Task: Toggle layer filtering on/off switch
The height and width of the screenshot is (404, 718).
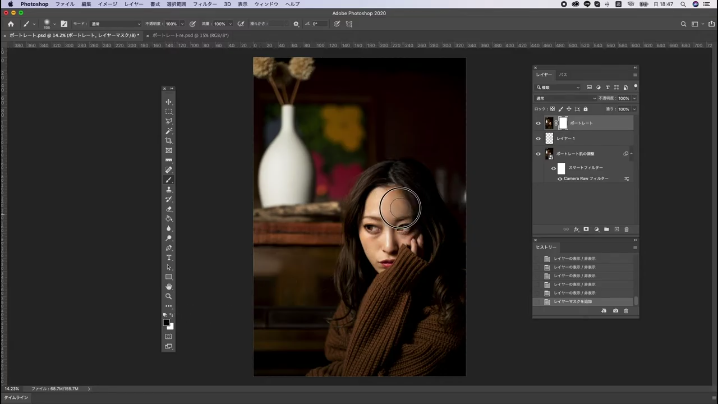Action: [636, 87]
